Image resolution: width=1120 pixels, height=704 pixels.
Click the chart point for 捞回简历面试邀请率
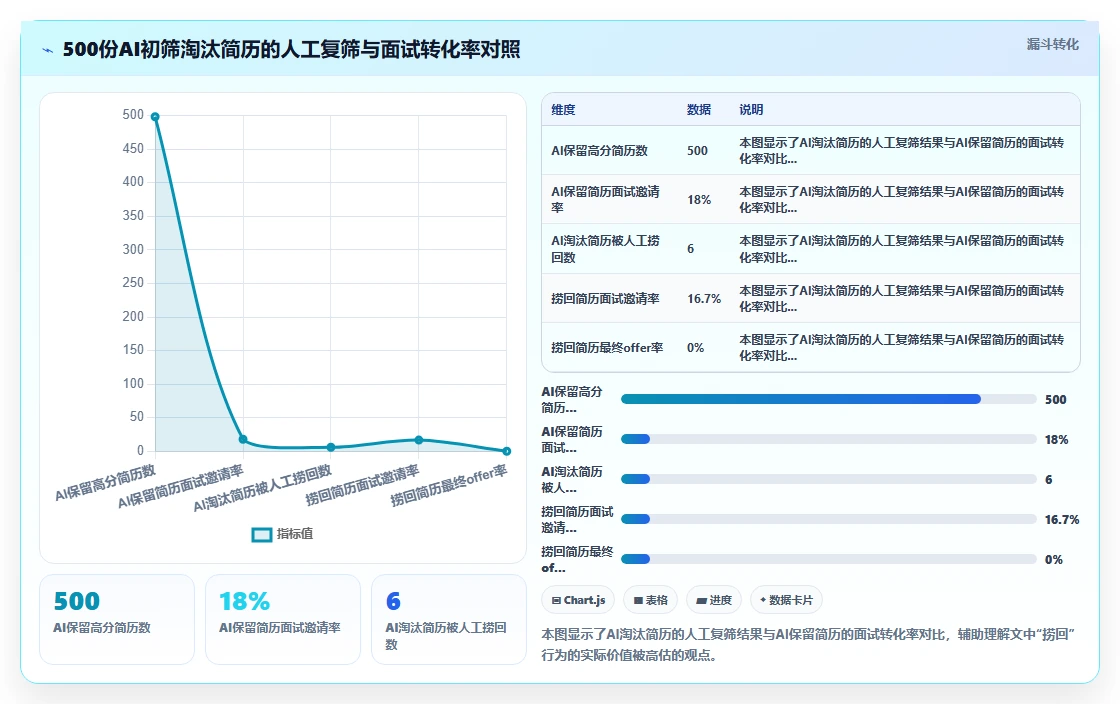click(419, 440)
